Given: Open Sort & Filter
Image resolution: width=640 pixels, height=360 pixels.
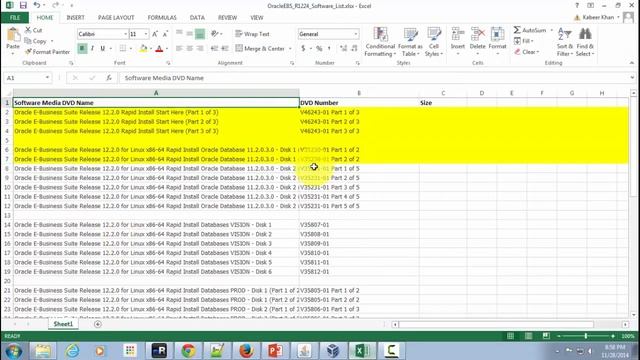Looking at the screenshot, I should [x=565, y=42].
